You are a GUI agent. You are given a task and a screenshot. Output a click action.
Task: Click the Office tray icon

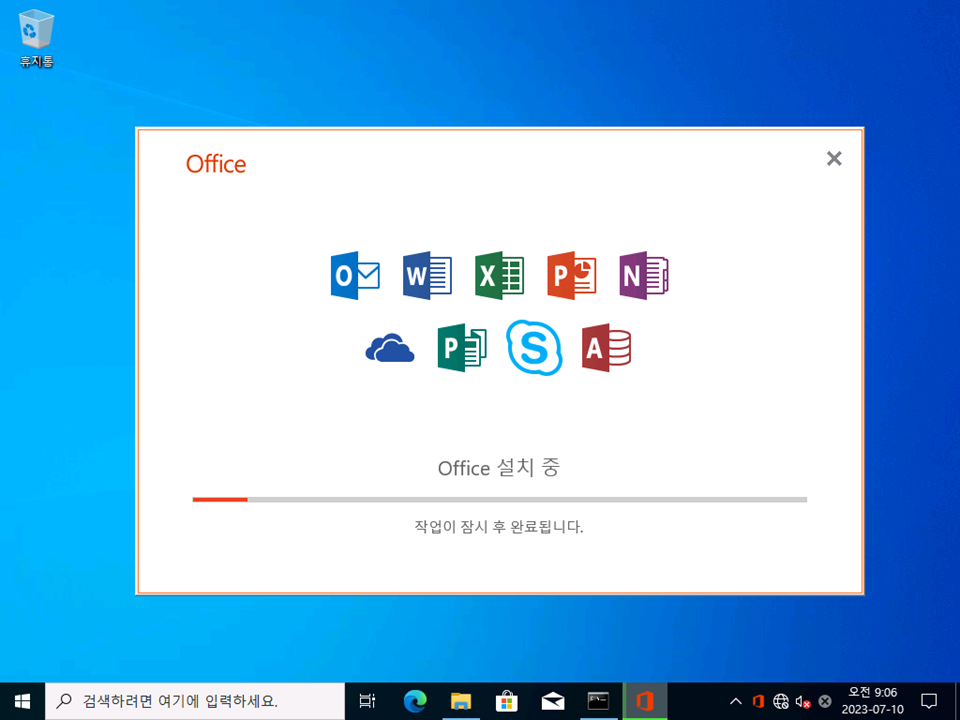point(758,701)
